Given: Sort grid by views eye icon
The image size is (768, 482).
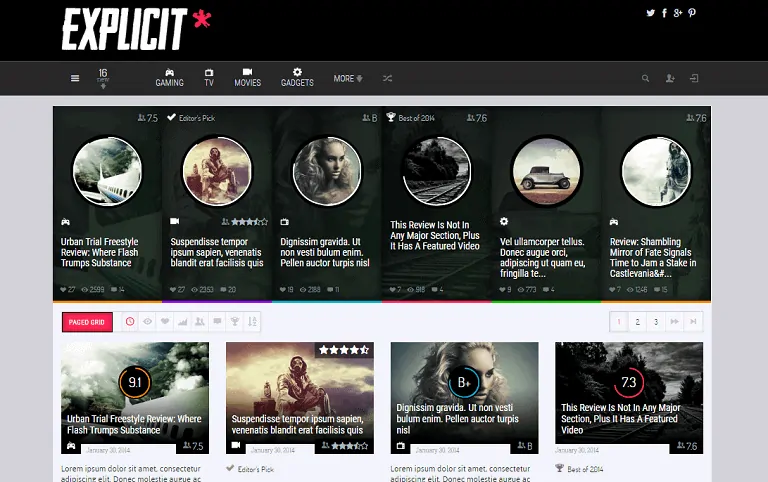Looking at the screenshot, I should coord(147,322).
